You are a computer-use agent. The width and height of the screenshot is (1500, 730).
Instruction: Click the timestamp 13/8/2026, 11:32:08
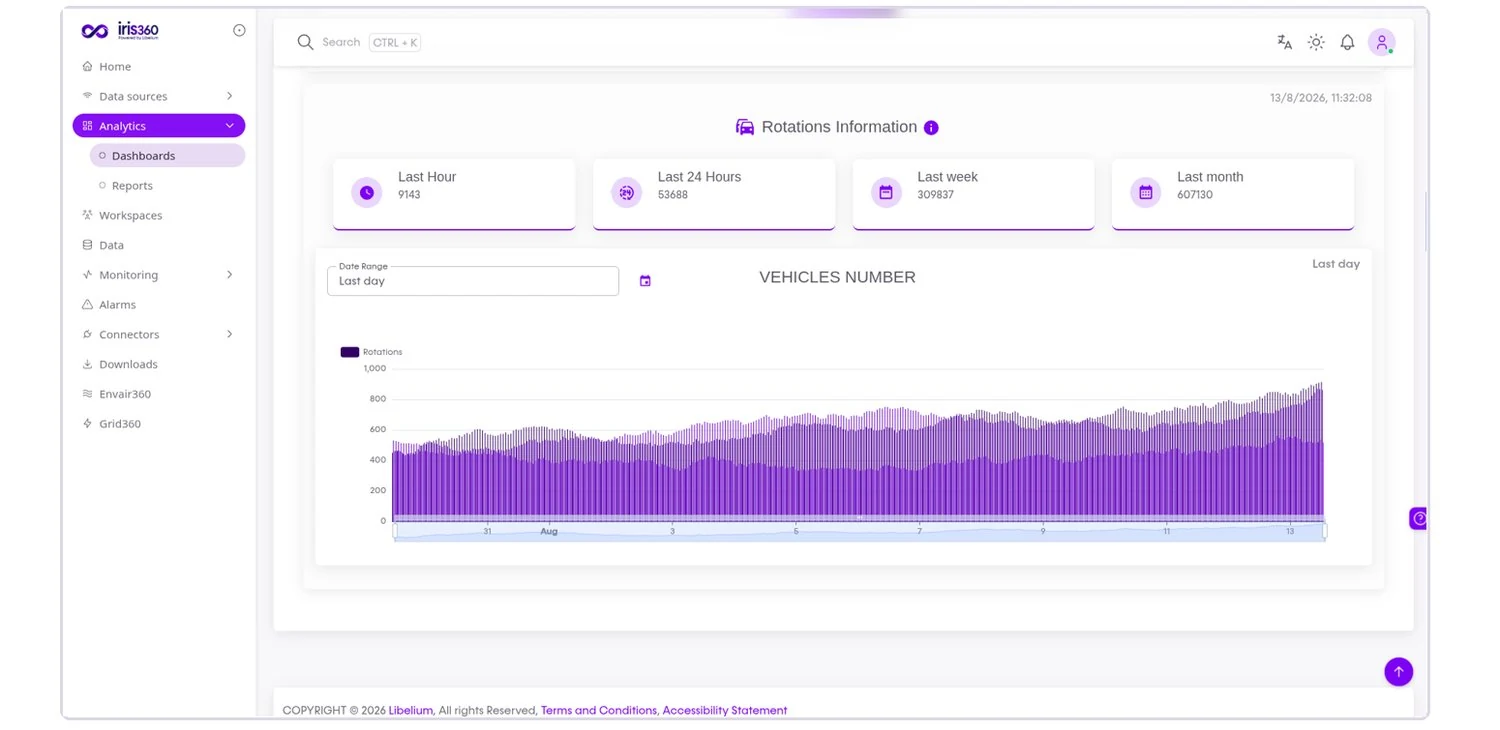pos(1321,98)
